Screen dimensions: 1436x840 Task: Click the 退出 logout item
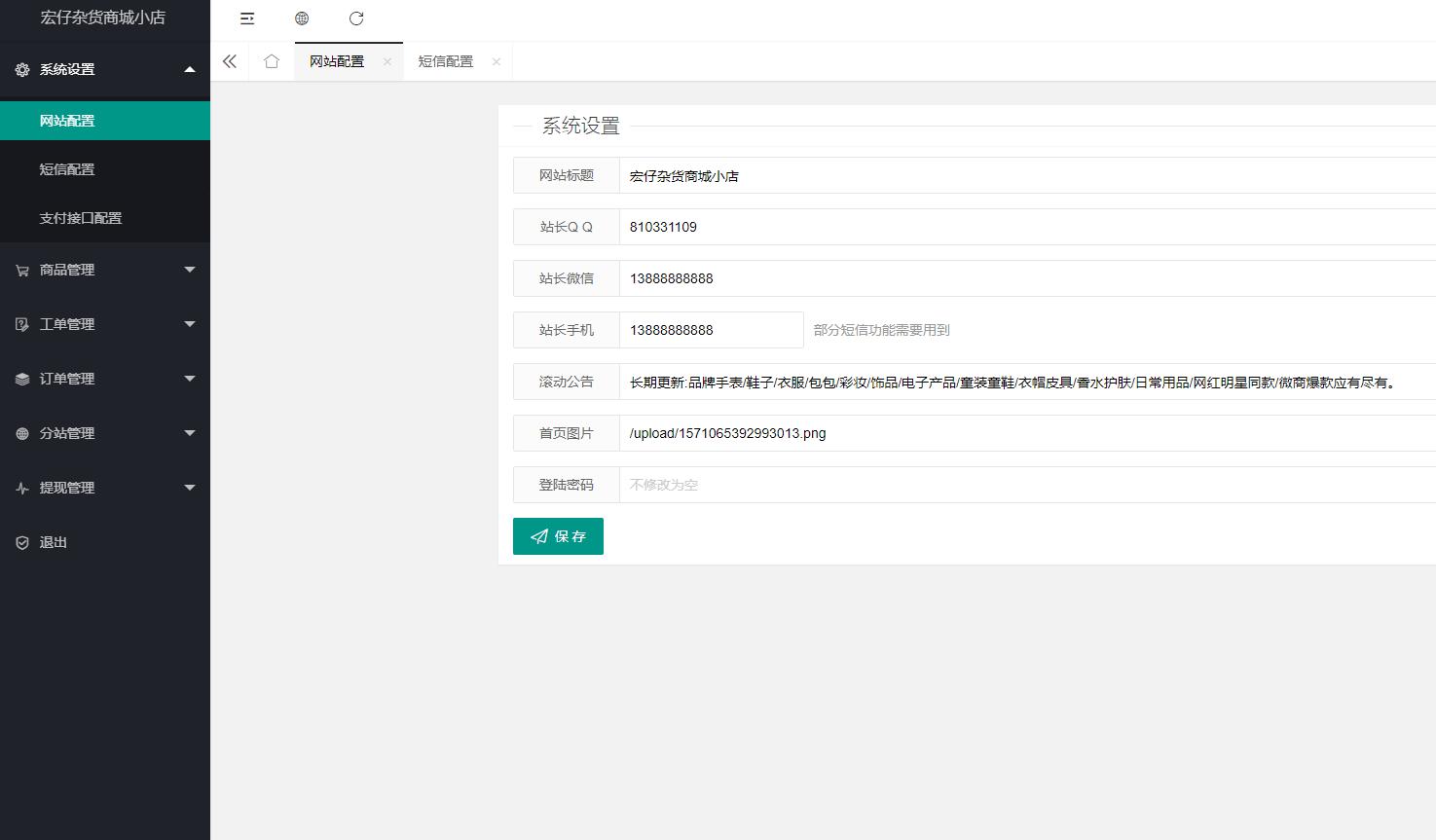(54, 542)
